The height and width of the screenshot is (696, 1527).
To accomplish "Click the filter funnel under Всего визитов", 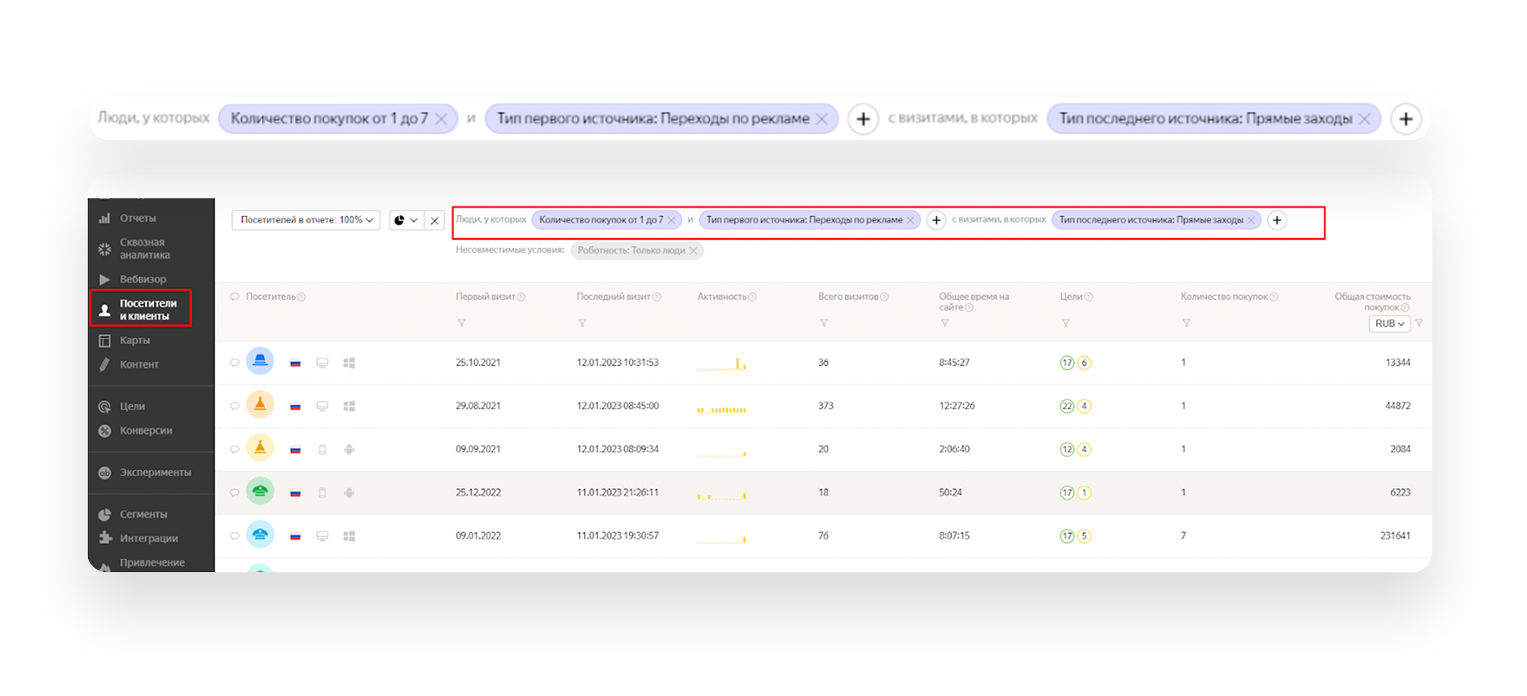I will [x=823, y=323].
